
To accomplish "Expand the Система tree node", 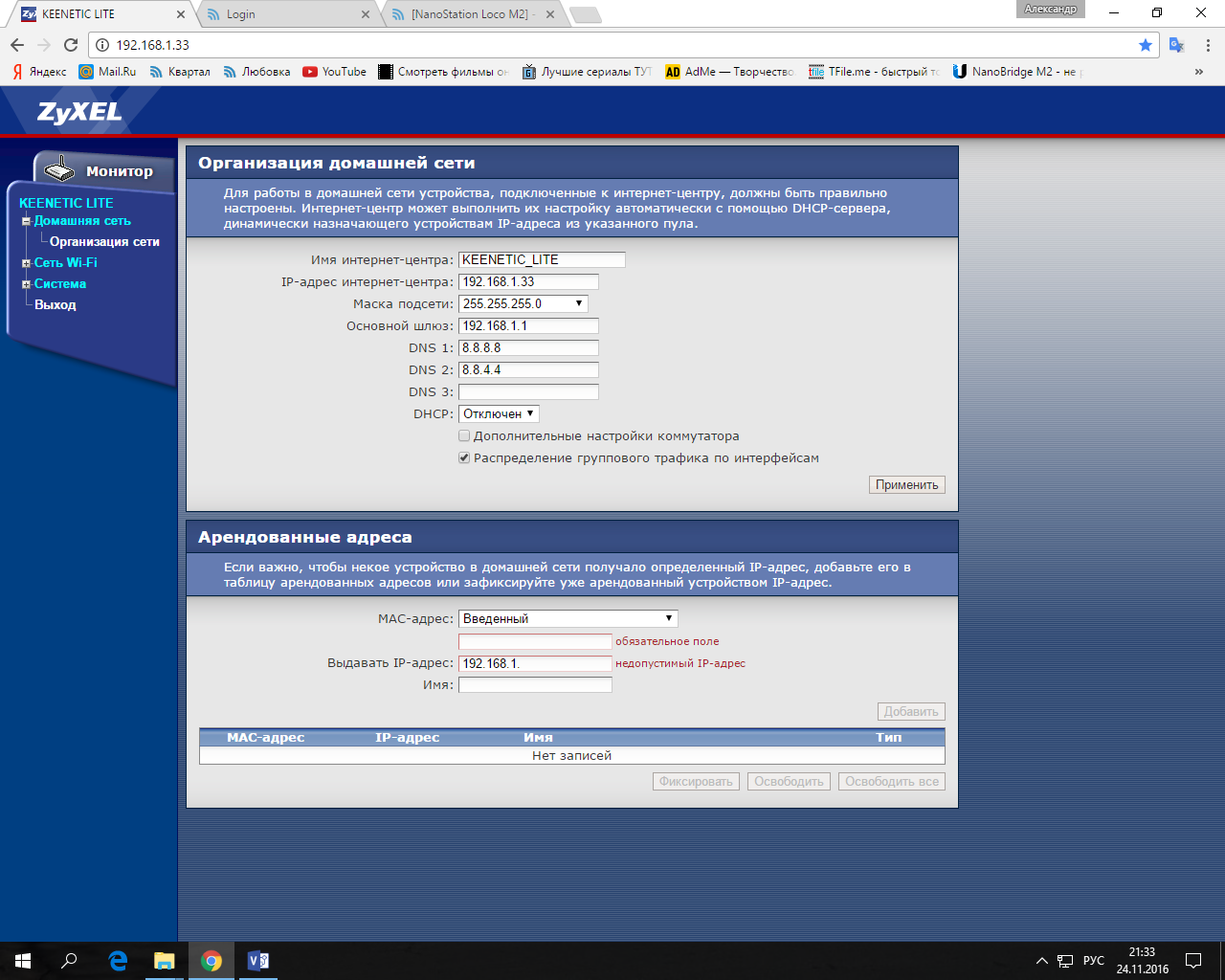I will (x=27, y=284).
